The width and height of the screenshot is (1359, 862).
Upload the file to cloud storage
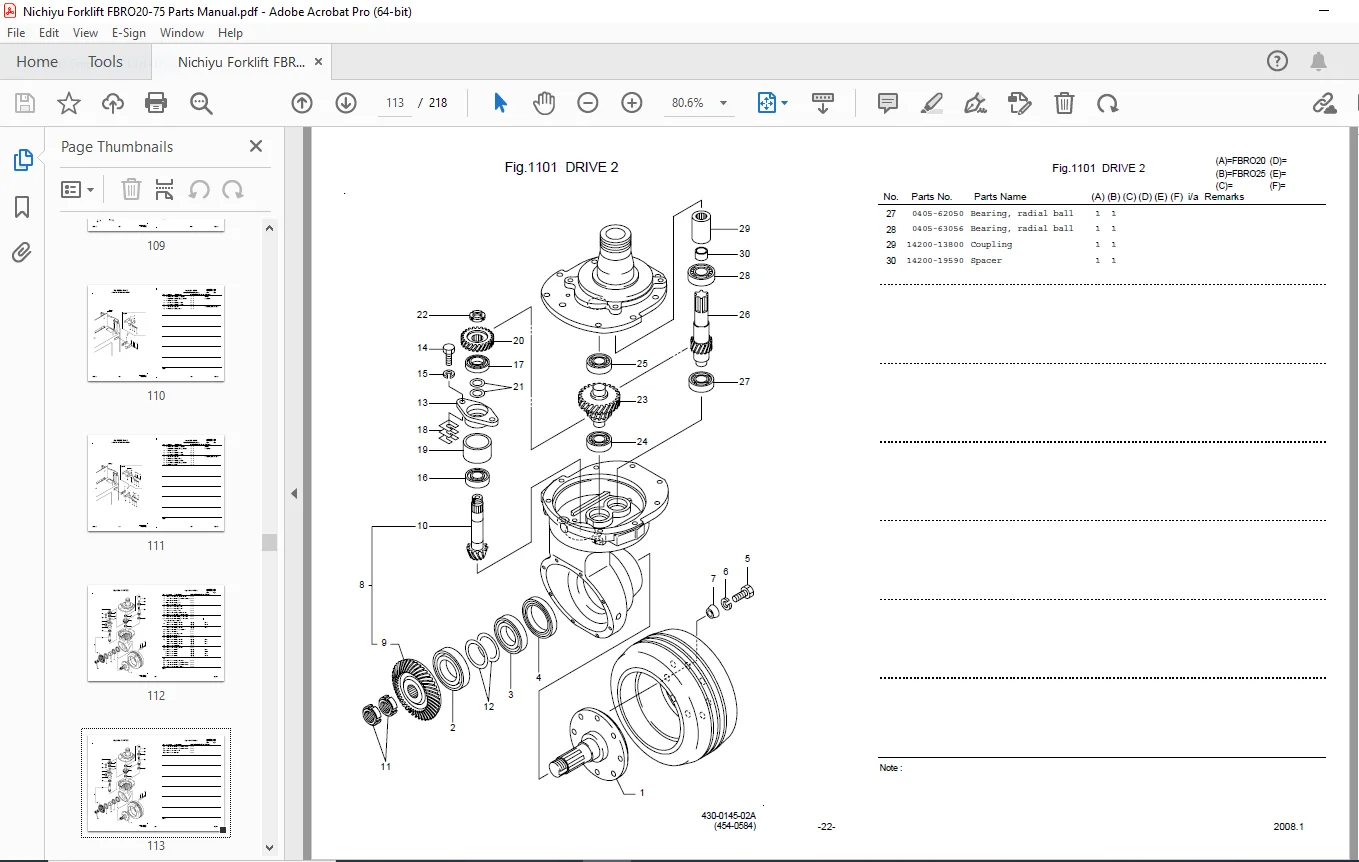[x=113, y=103]
